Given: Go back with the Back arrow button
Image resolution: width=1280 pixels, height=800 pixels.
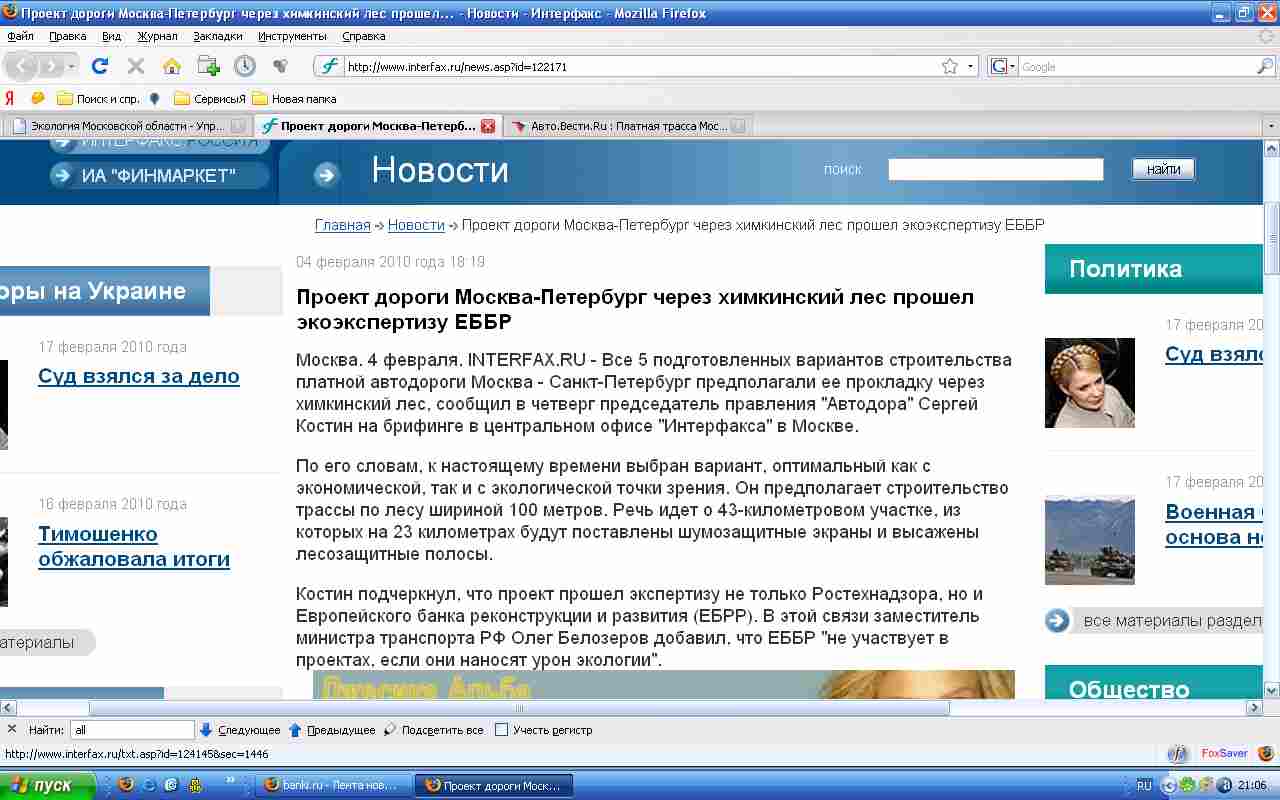Looking at the screenshot, I should click(23, 67).
